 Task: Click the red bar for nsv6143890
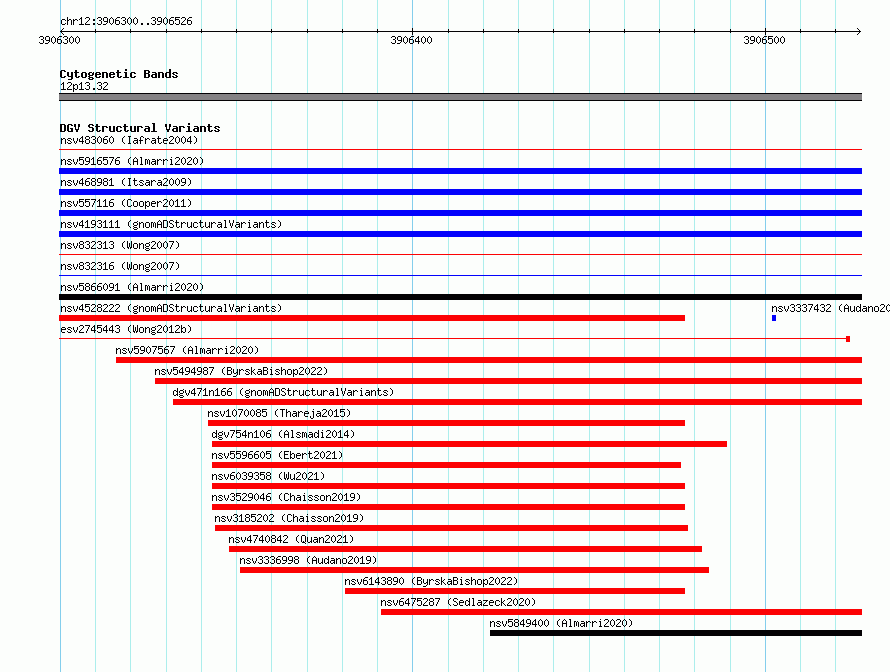pyautogui.click(x=515, y=591)
